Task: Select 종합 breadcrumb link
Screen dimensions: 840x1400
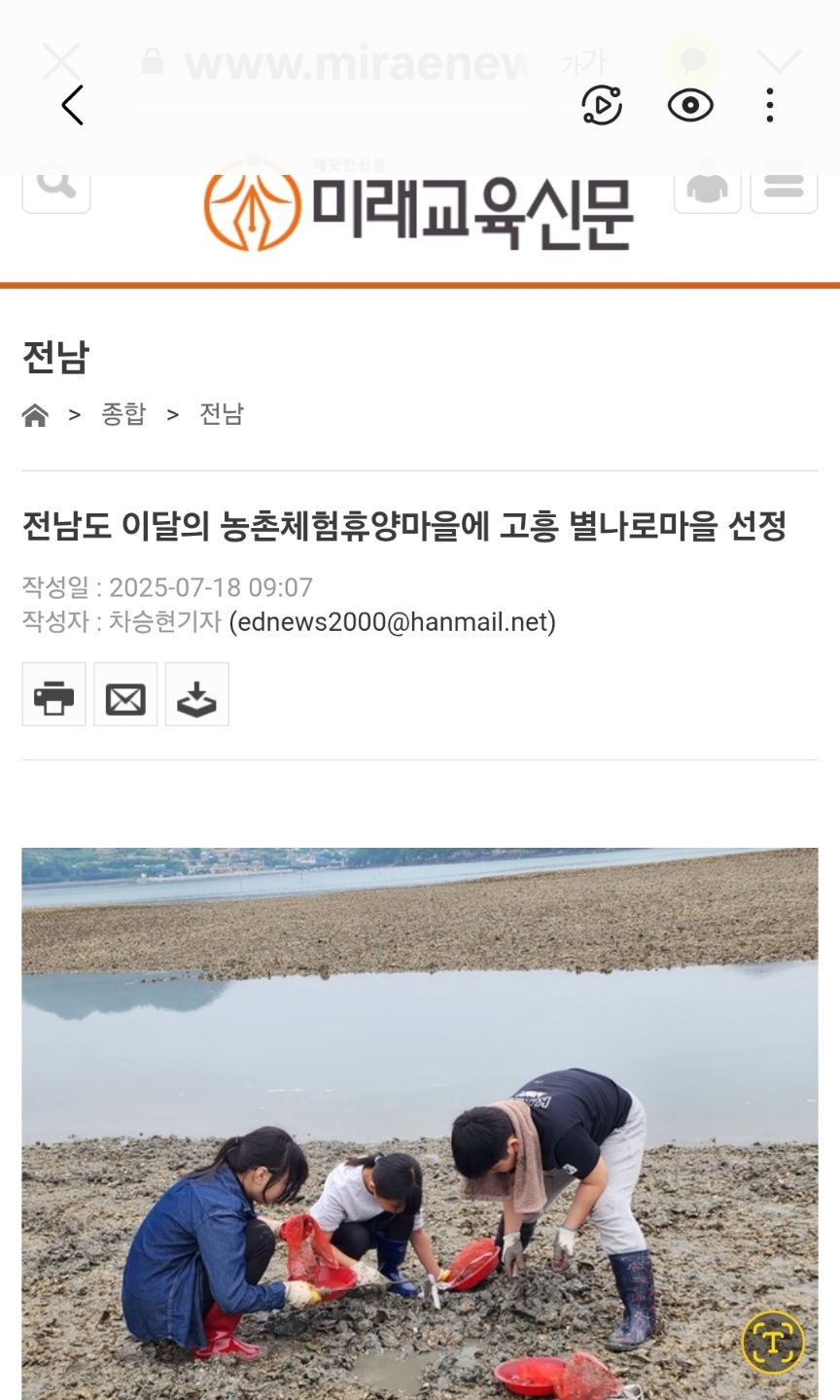Action: point(123,414)
